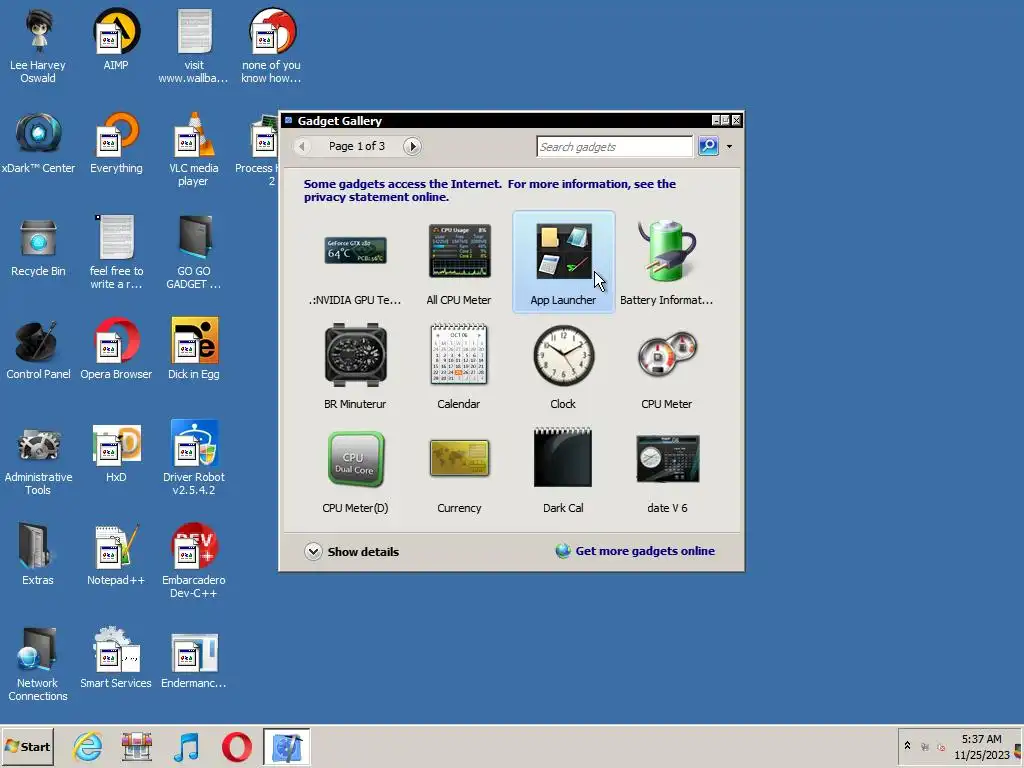
Task: Select the date V 6 gadget
Action: click(x=667, y=470)
